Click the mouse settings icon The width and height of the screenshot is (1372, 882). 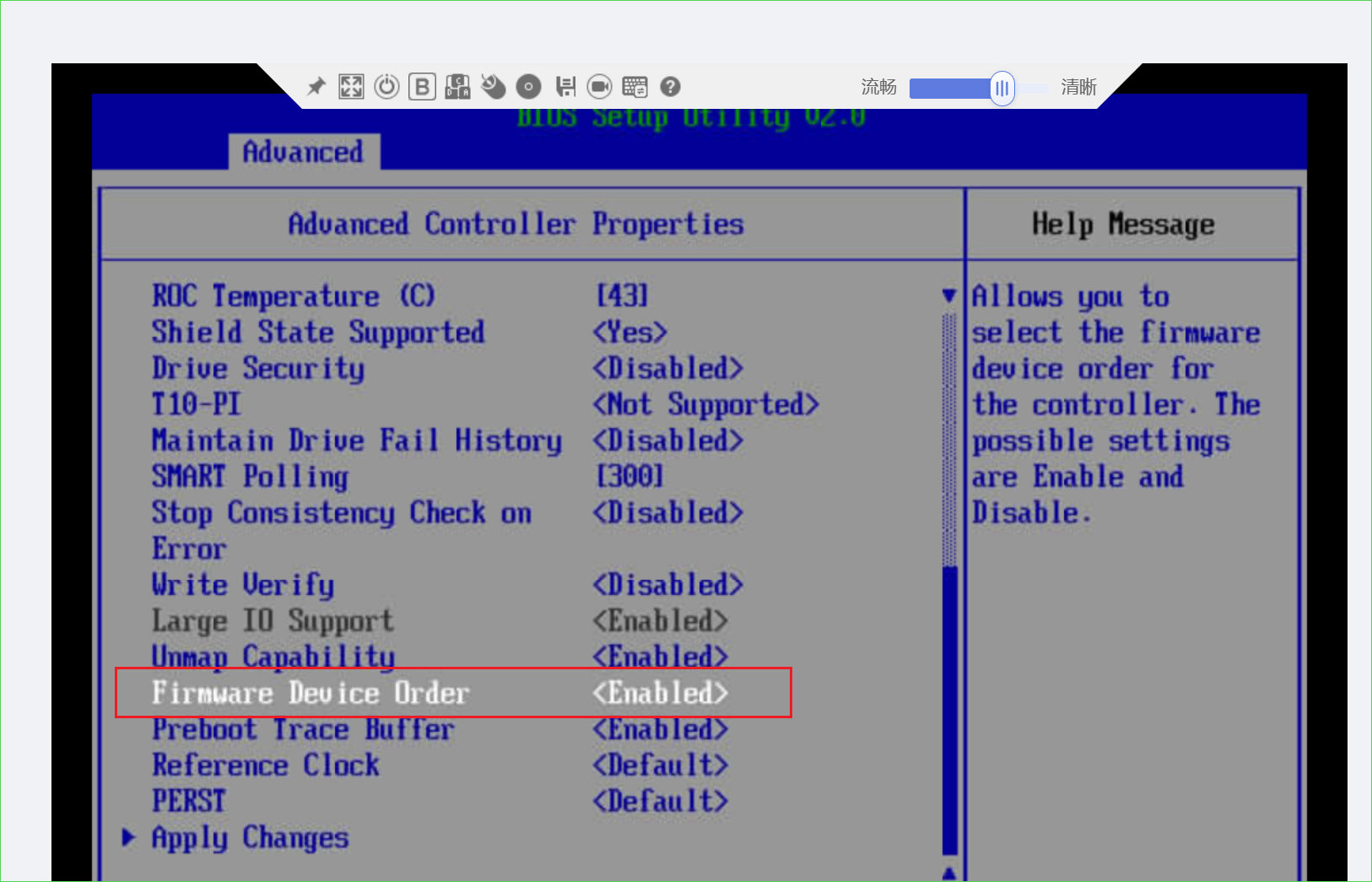coord(493,86)
